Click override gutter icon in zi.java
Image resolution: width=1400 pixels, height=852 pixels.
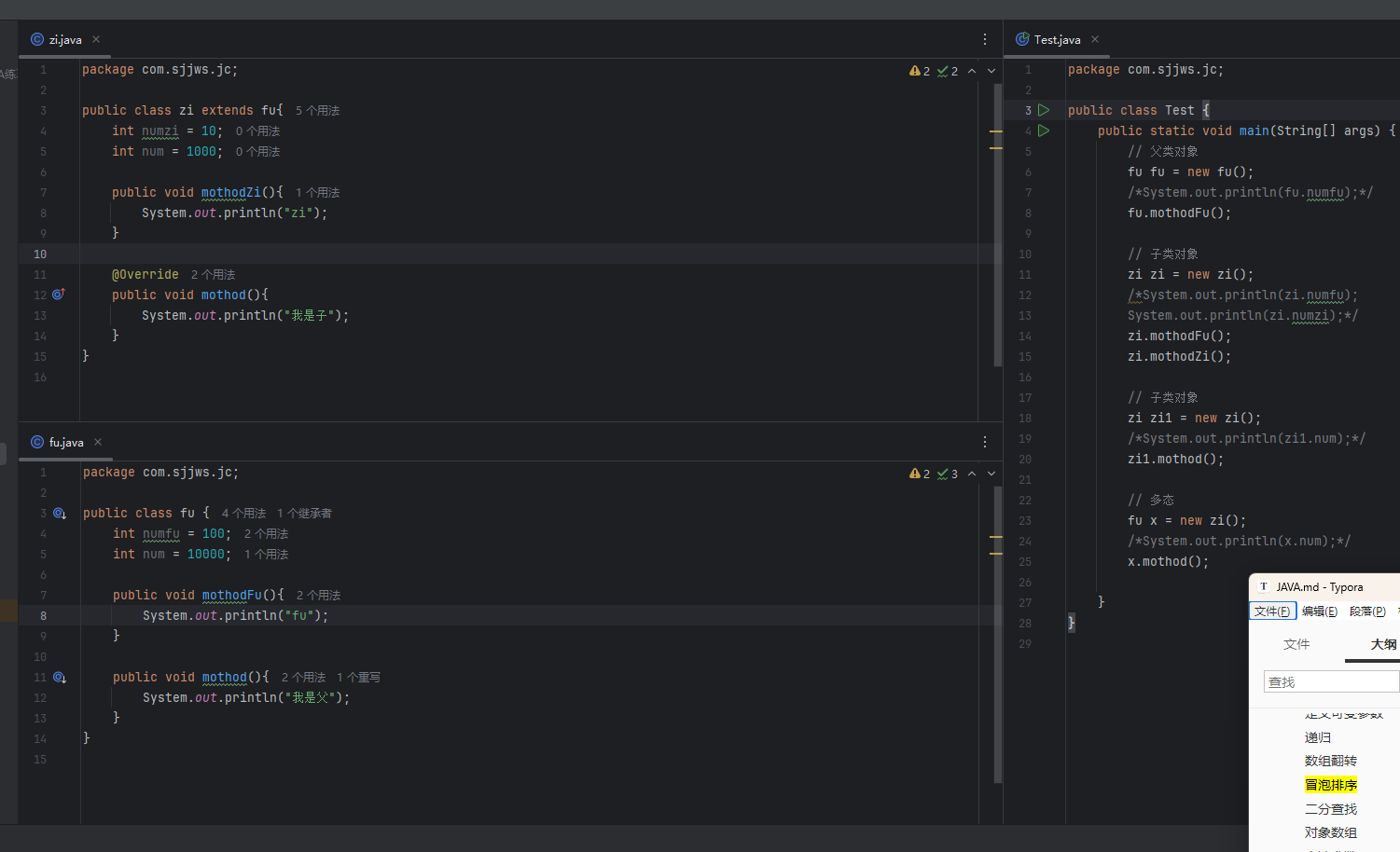point(58,295)
